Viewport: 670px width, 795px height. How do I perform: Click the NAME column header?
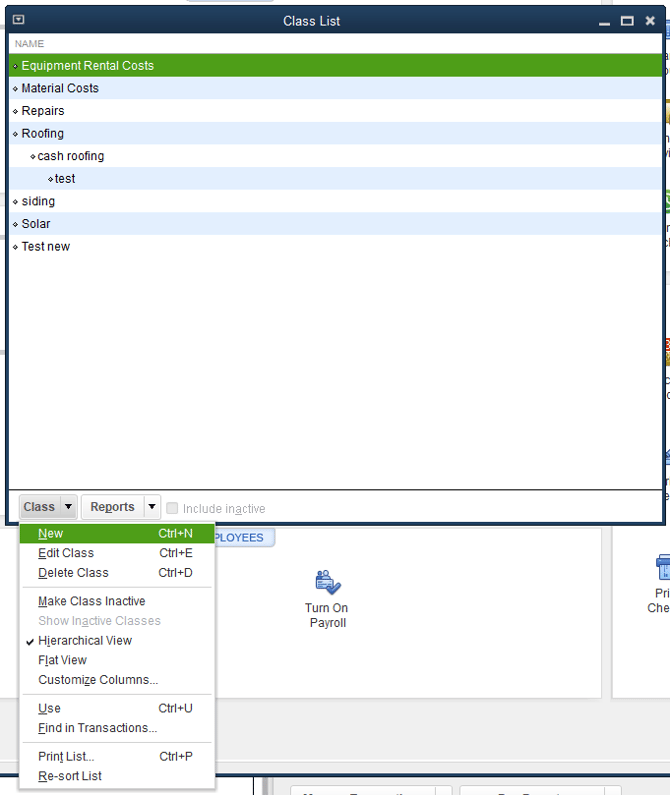coord(30,44)
